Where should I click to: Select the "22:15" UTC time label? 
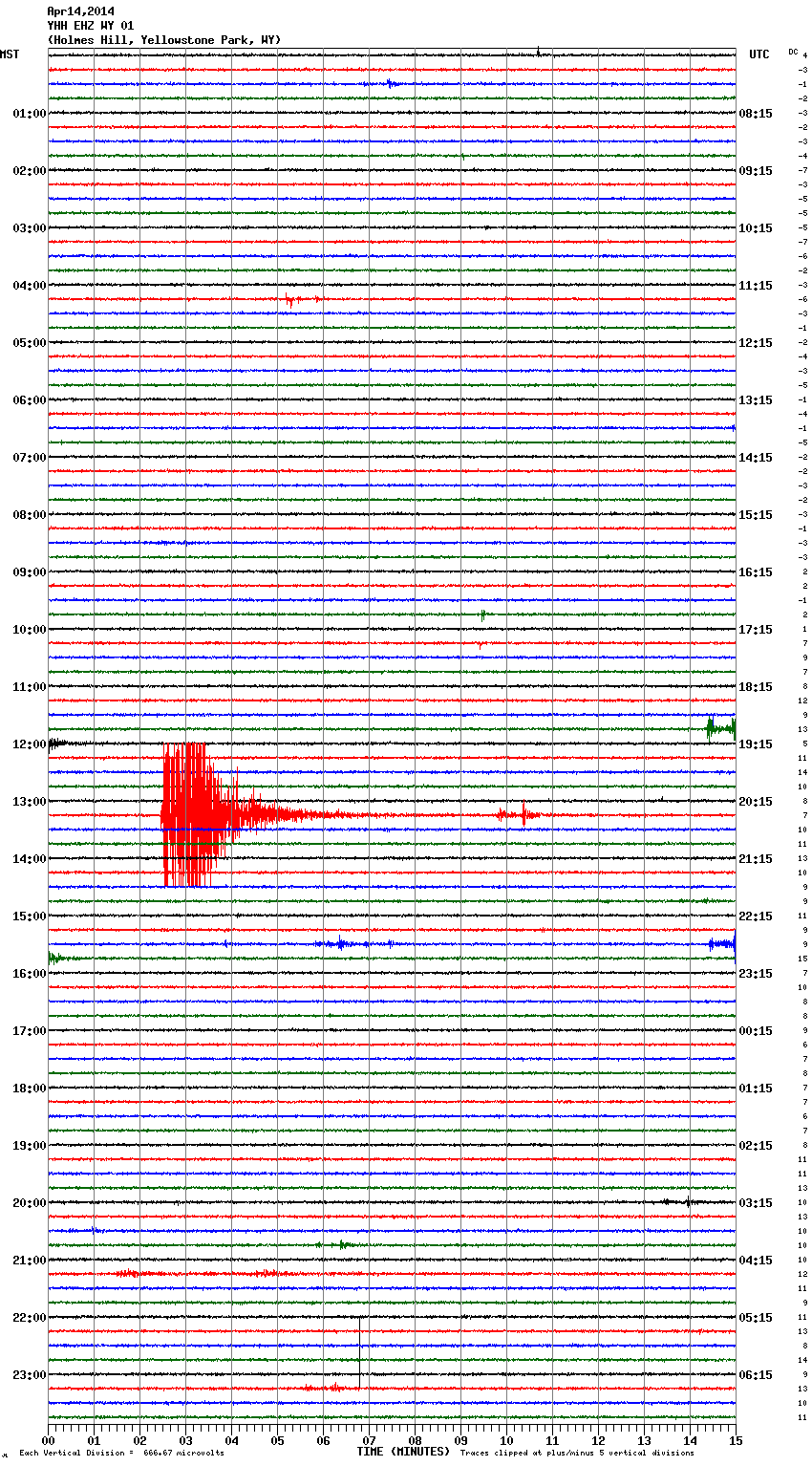click(756, 916)
